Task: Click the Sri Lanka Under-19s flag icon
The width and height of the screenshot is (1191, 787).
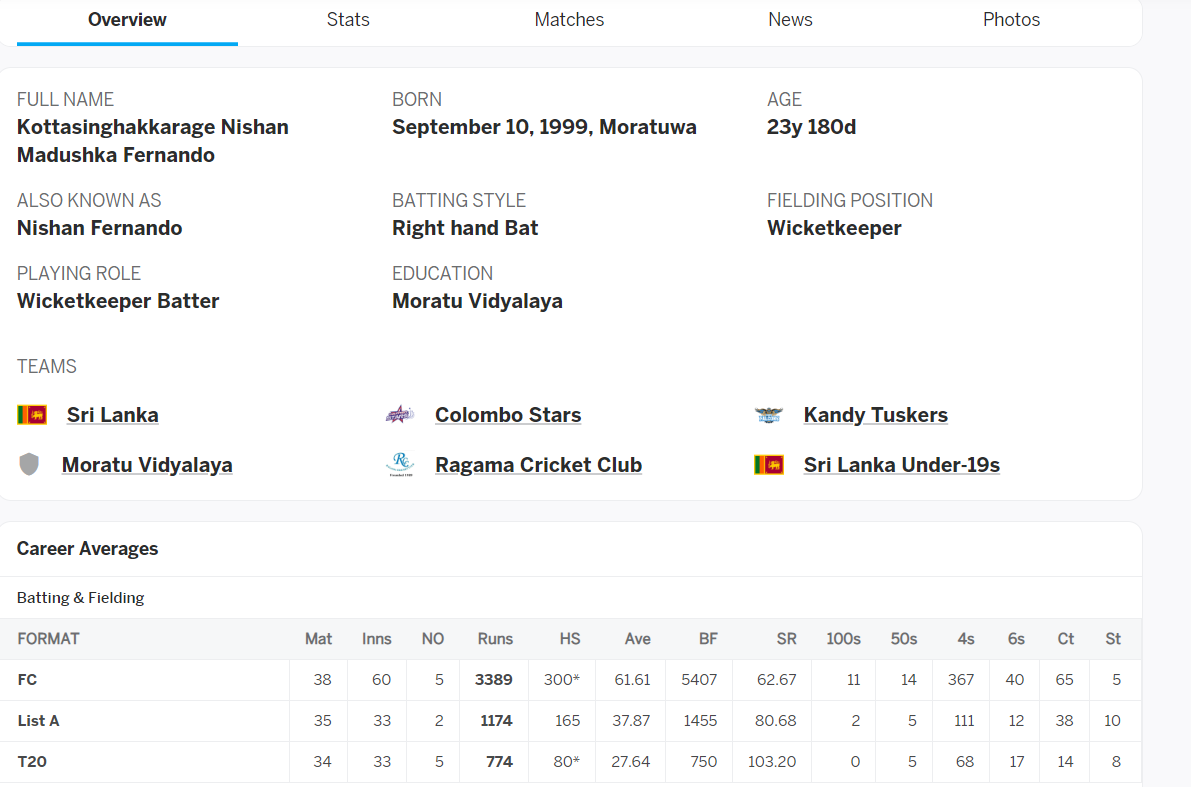Action: click(x=769, y=465)
